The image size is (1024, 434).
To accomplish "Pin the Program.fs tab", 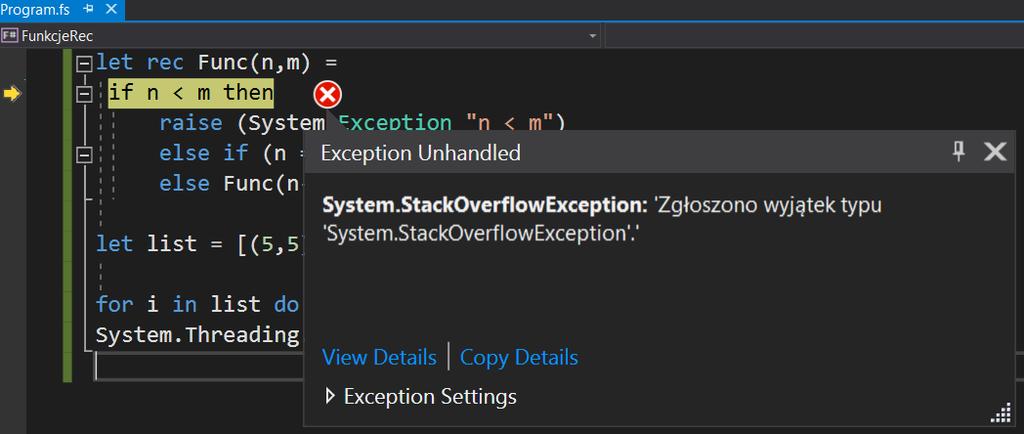I will pyautogui.click(x=89, y=9).
